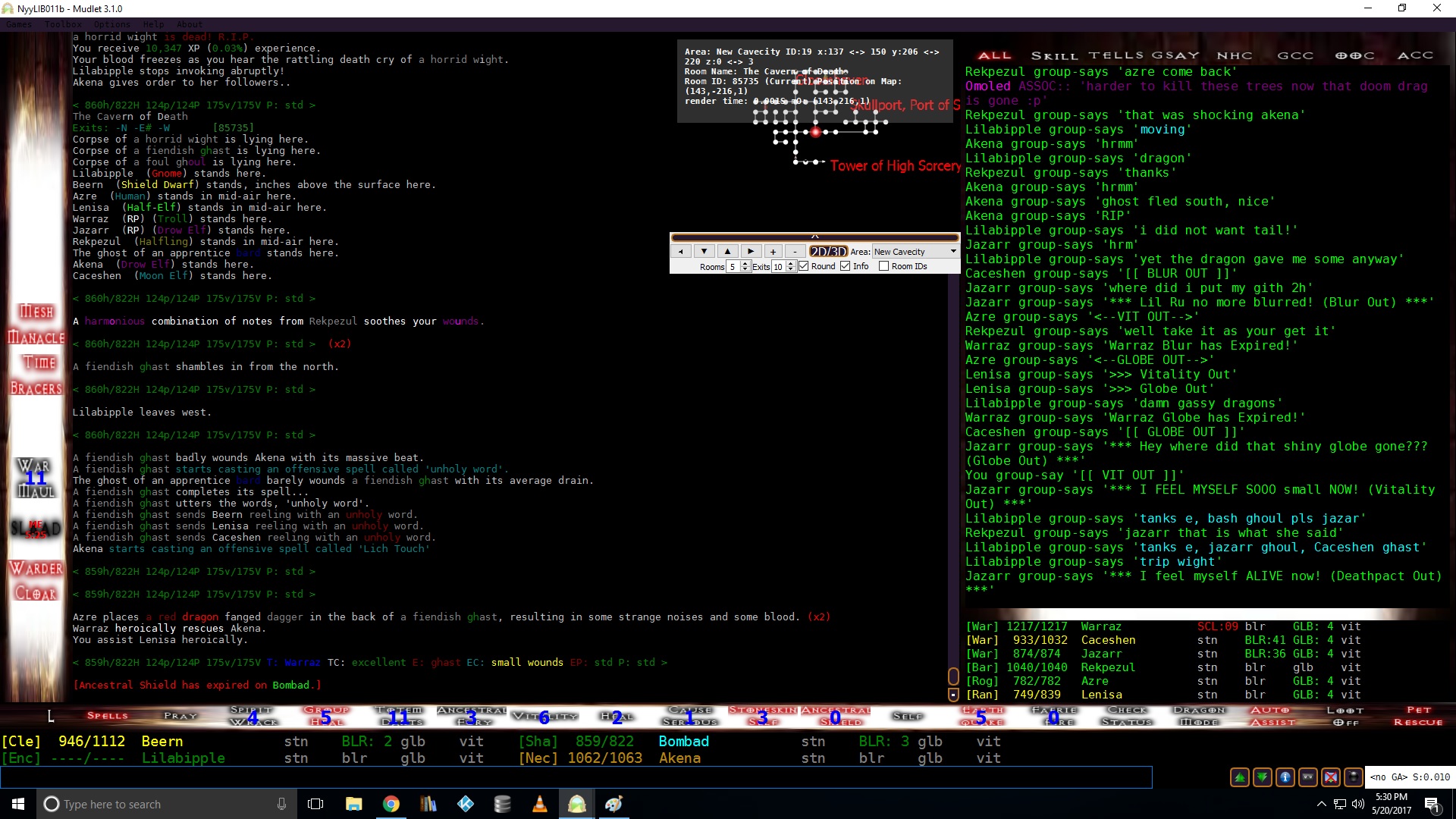Open the Area dropdown showing New Cavecity
The width and height of the screenshot is (1456, 819).
[915, 252]
